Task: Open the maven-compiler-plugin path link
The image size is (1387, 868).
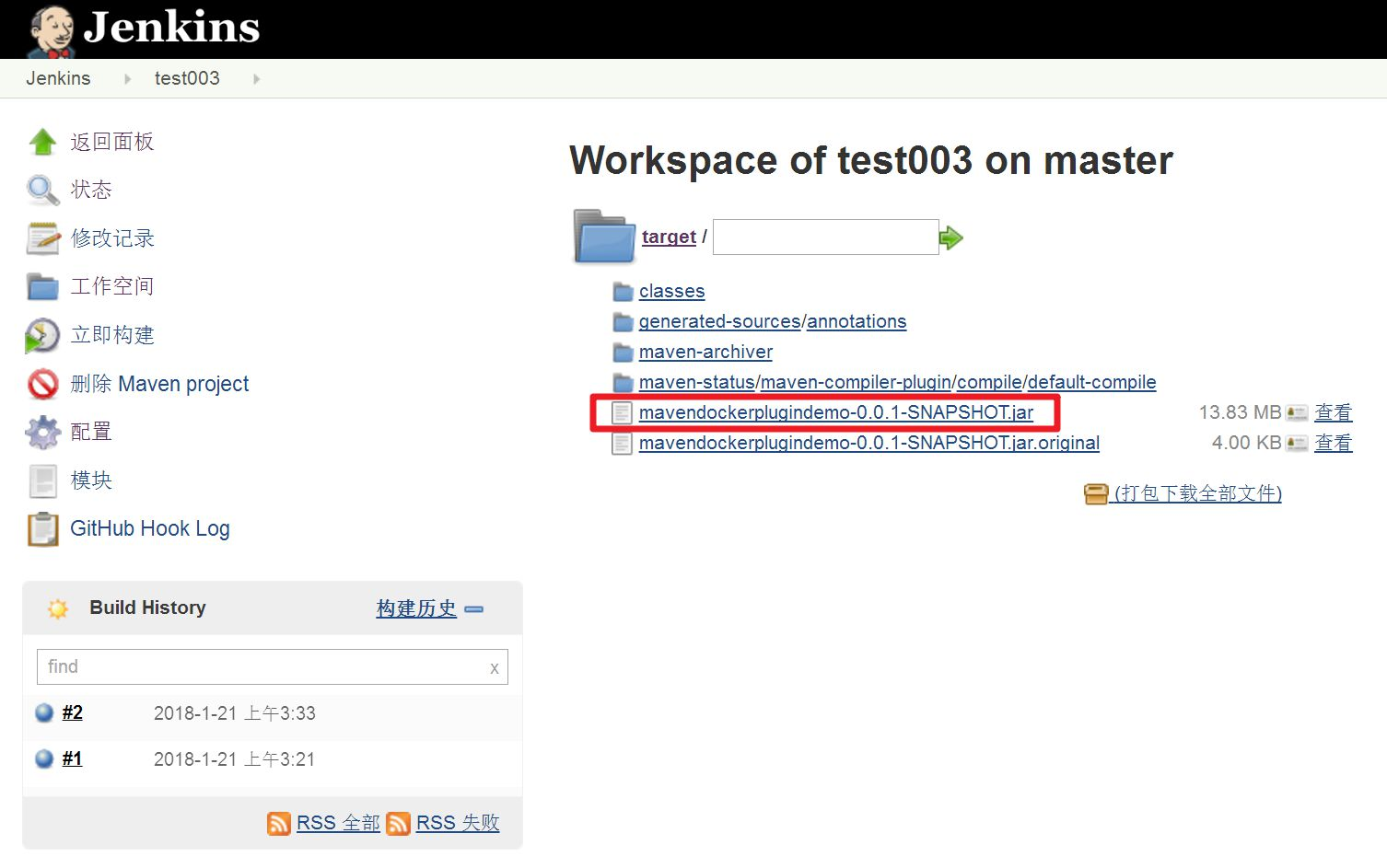Action: pos(856,382)
